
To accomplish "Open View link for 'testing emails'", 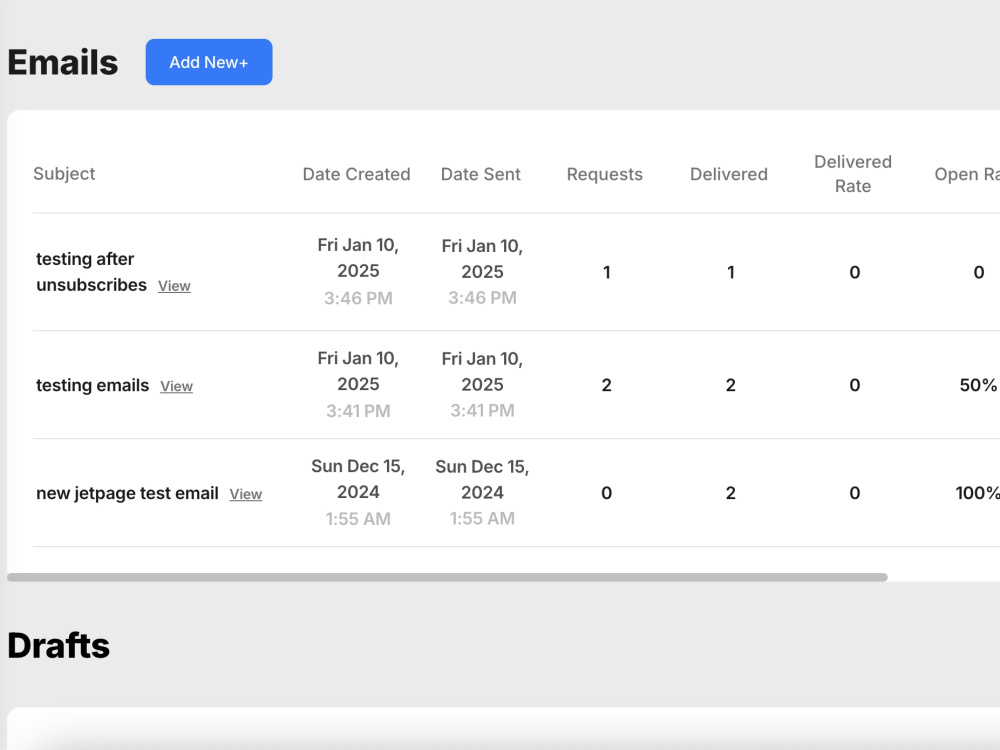I will click(x=176, y=386).
